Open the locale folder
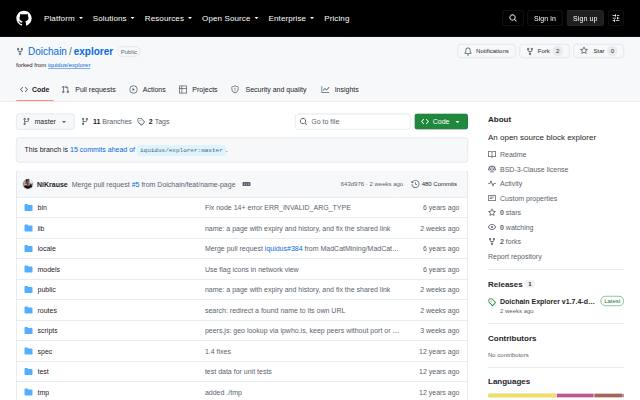Image resolution: width=640 pixels, height=400 pixels. point(47,249)
